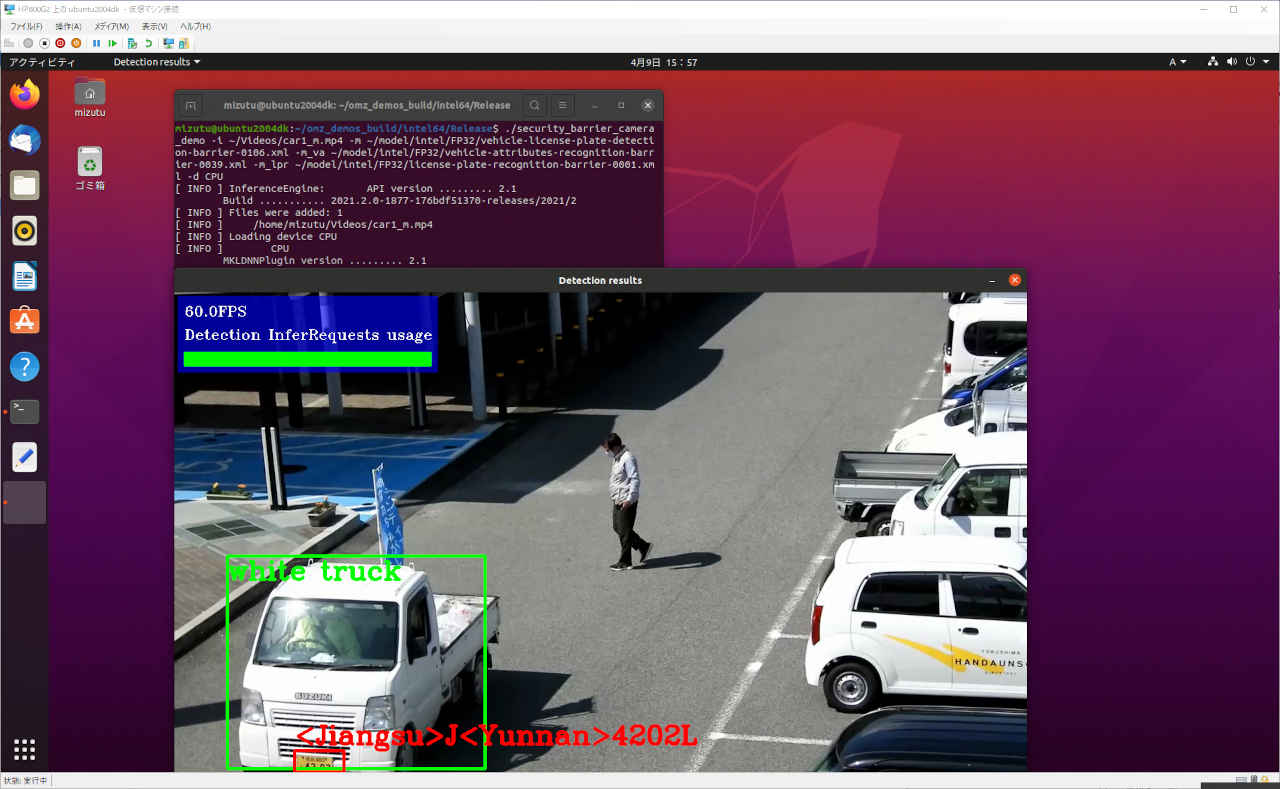
Task: Click terminal line 'MKLDNNPlugin version'
Action: coord(324,261)
